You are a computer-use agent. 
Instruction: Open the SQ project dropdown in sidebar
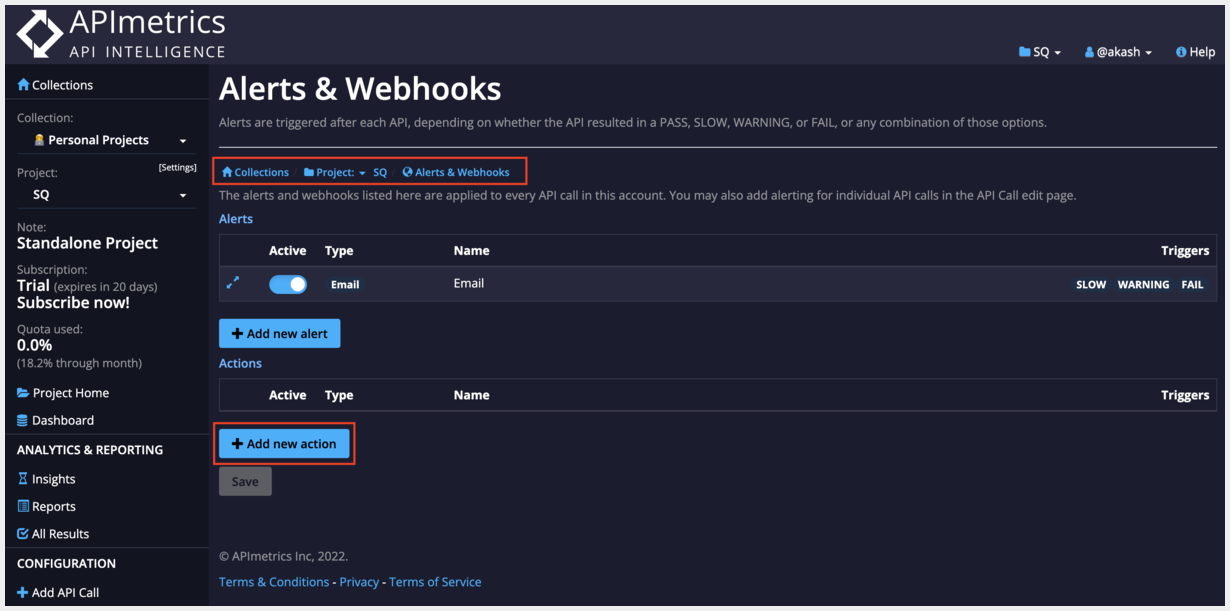coord(105,195)
